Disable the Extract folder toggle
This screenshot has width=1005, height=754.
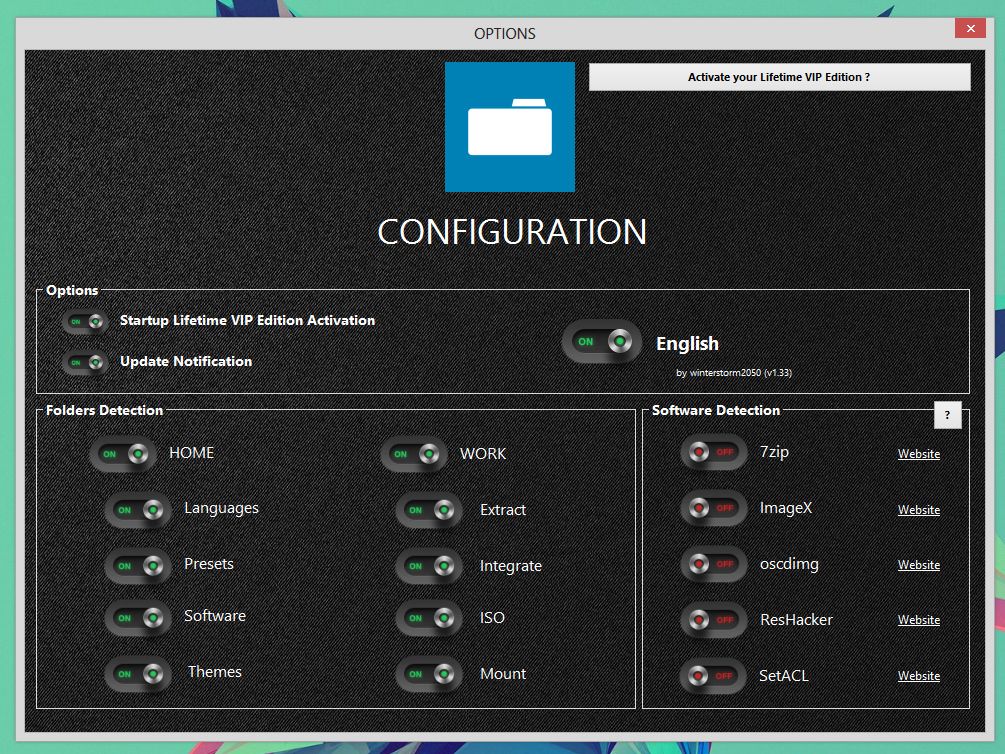(429, 510)
